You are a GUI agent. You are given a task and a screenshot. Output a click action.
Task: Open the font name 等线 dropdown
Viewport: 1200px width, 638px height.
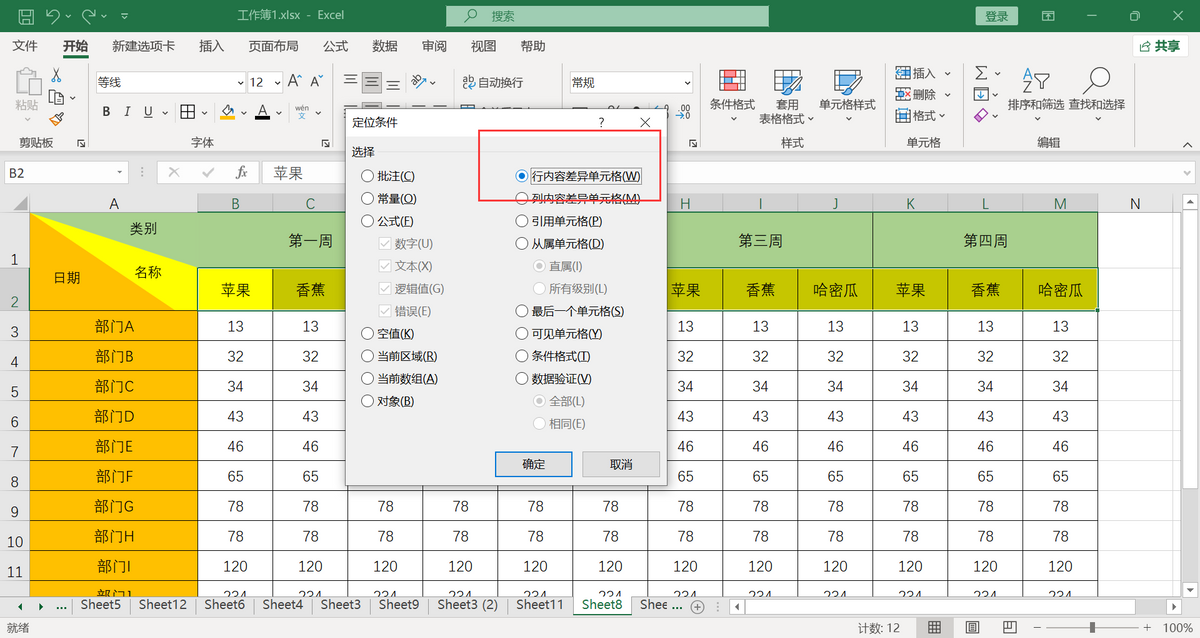[239, 82]
